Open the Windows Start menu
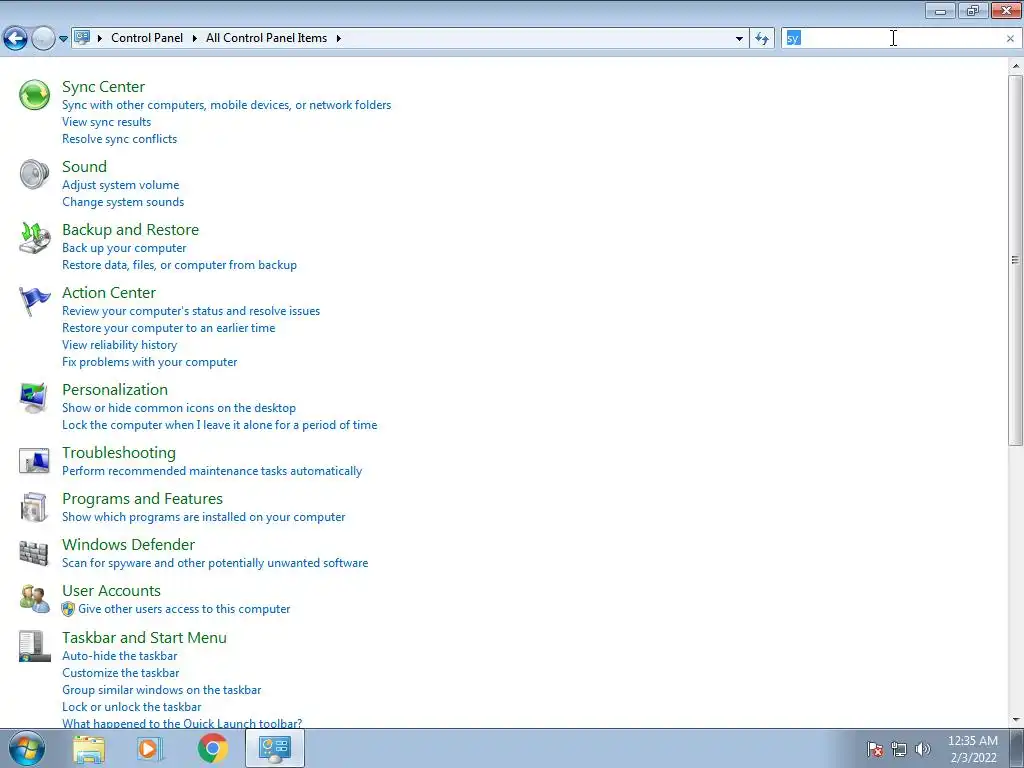The width and height of the screenshot is (1024, 768). pyautogui.click(x=26, y=748)
